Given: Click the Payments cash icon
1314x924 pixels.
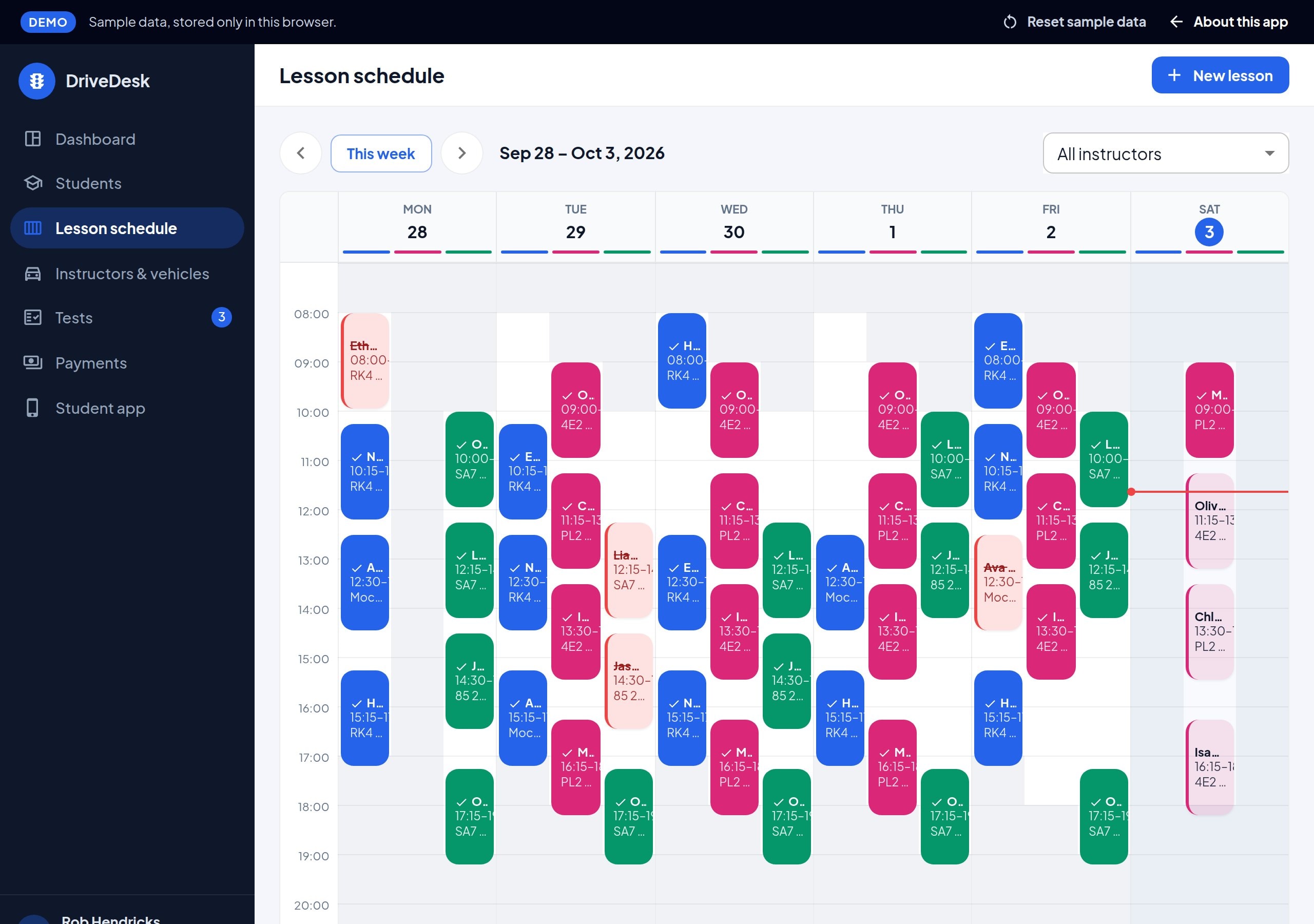Looking at the screenshot, I should [33, 362].
